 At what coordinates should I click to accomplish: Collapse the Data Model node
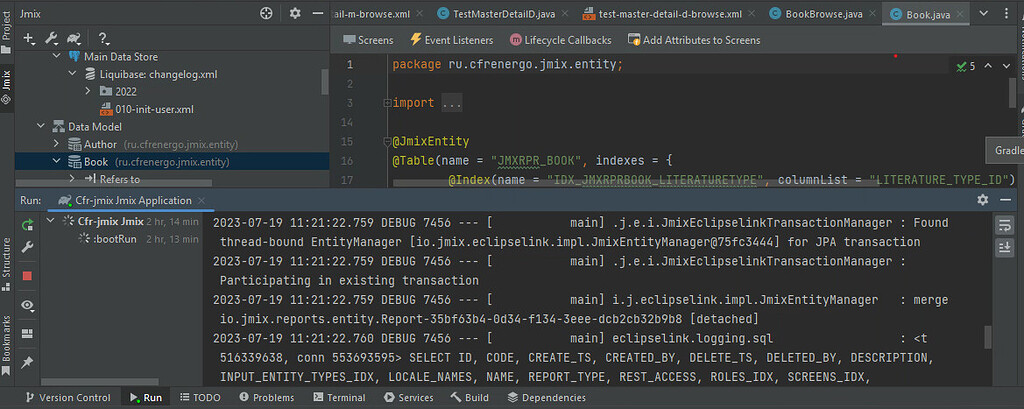pyautogui.click(x=40, y=126)
